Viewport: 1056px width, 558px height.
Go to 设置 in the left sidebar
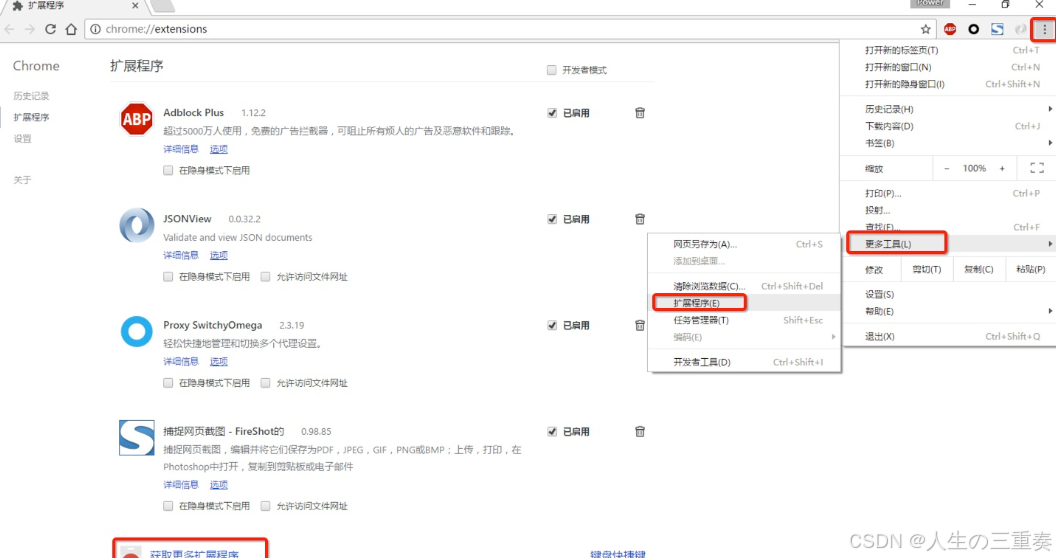pos(22,139)
